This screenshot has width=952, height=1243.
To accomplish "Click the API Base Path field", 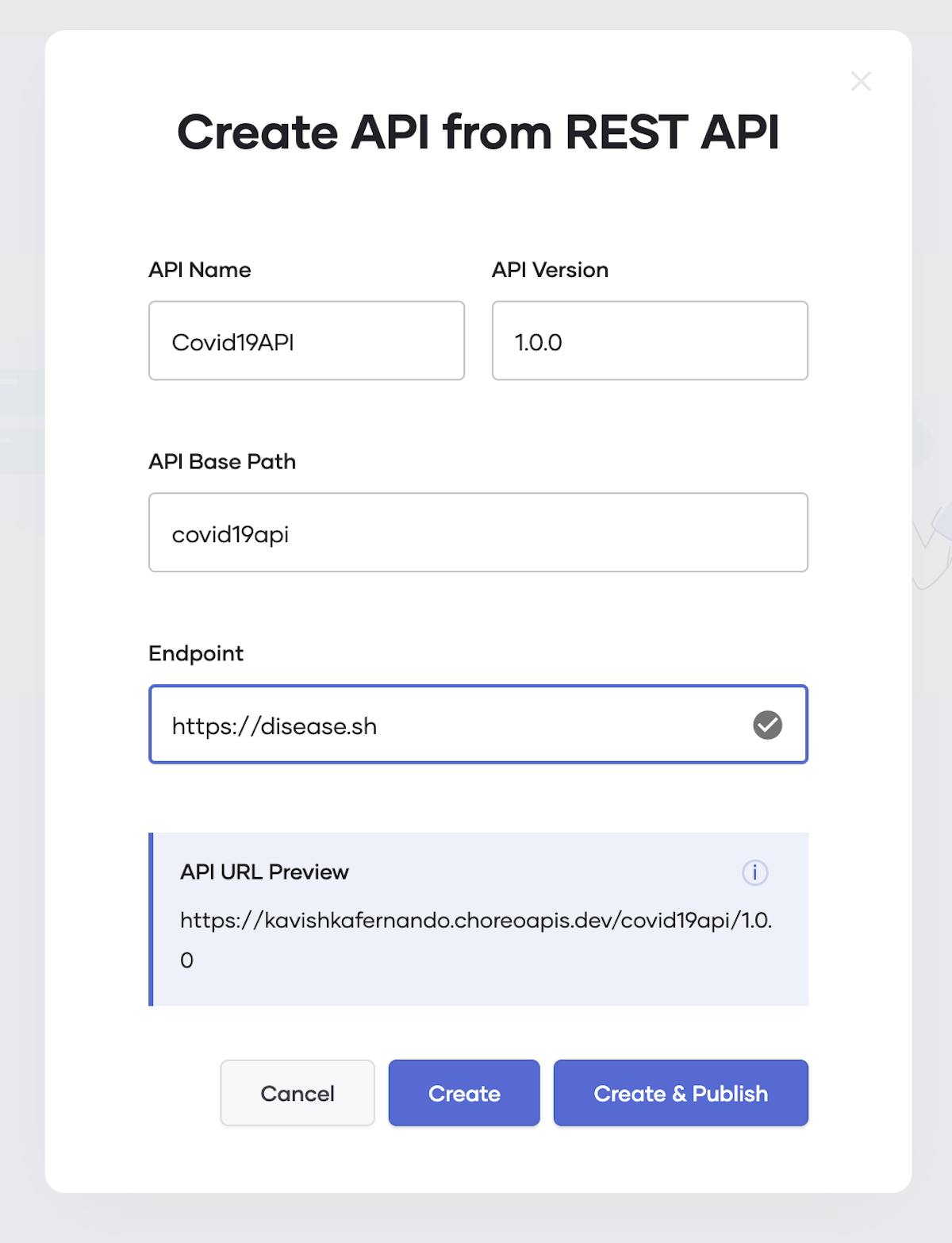I will click(477, 533).
